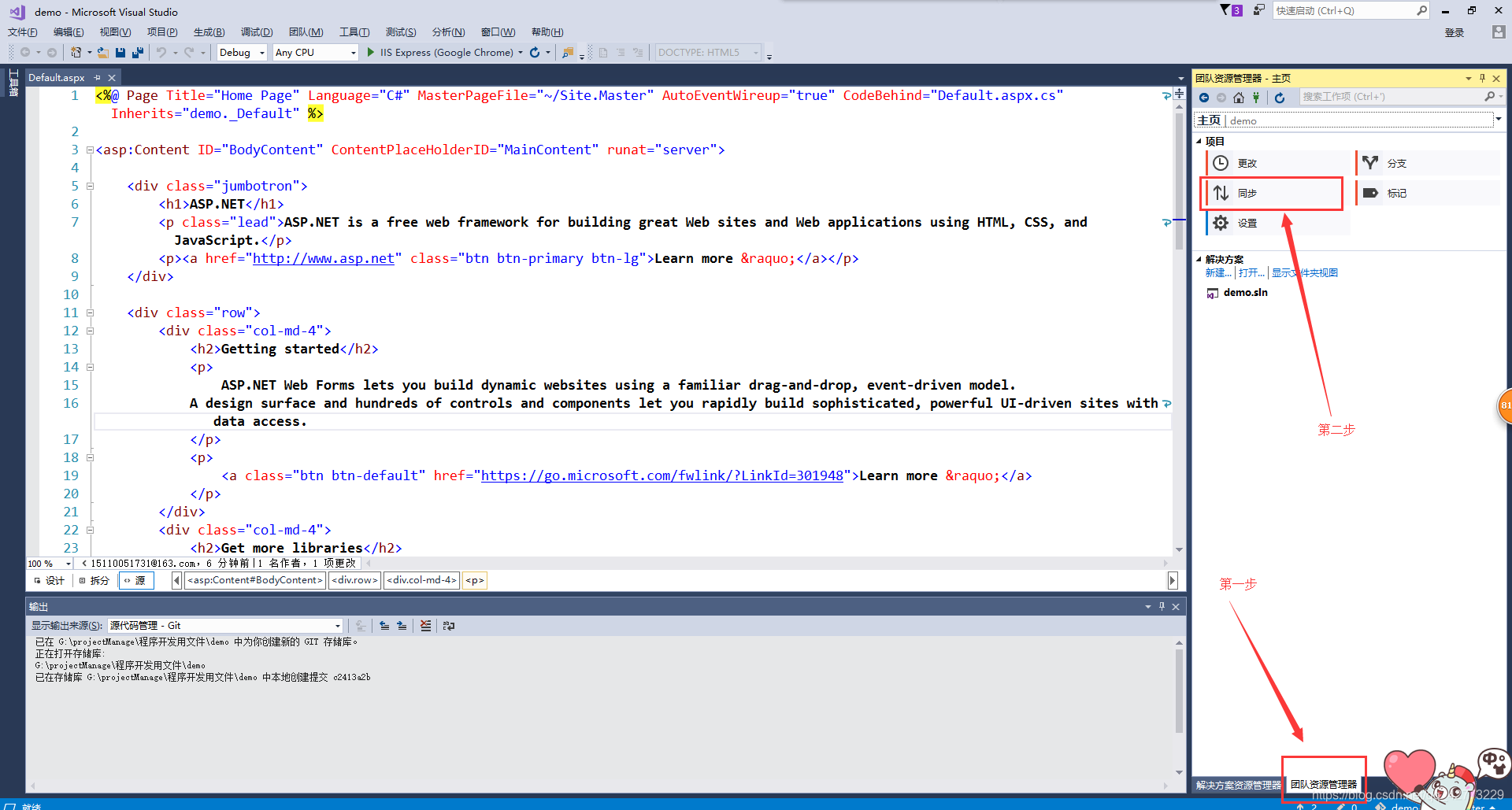Viewport: 1512px width, 810px height.
Task: Click the work item search magnifier icon
Action: pyautogui.click(x=1489, y=97)
